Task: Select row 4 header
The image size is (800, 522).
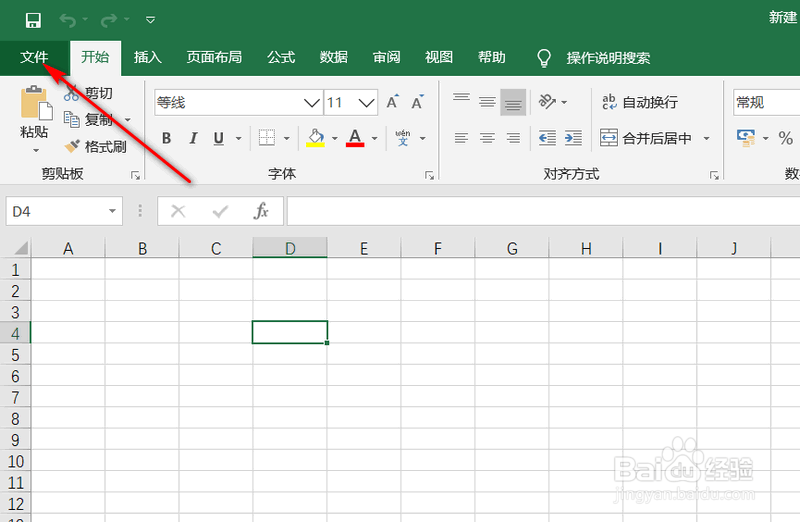Action: point(15,333)
